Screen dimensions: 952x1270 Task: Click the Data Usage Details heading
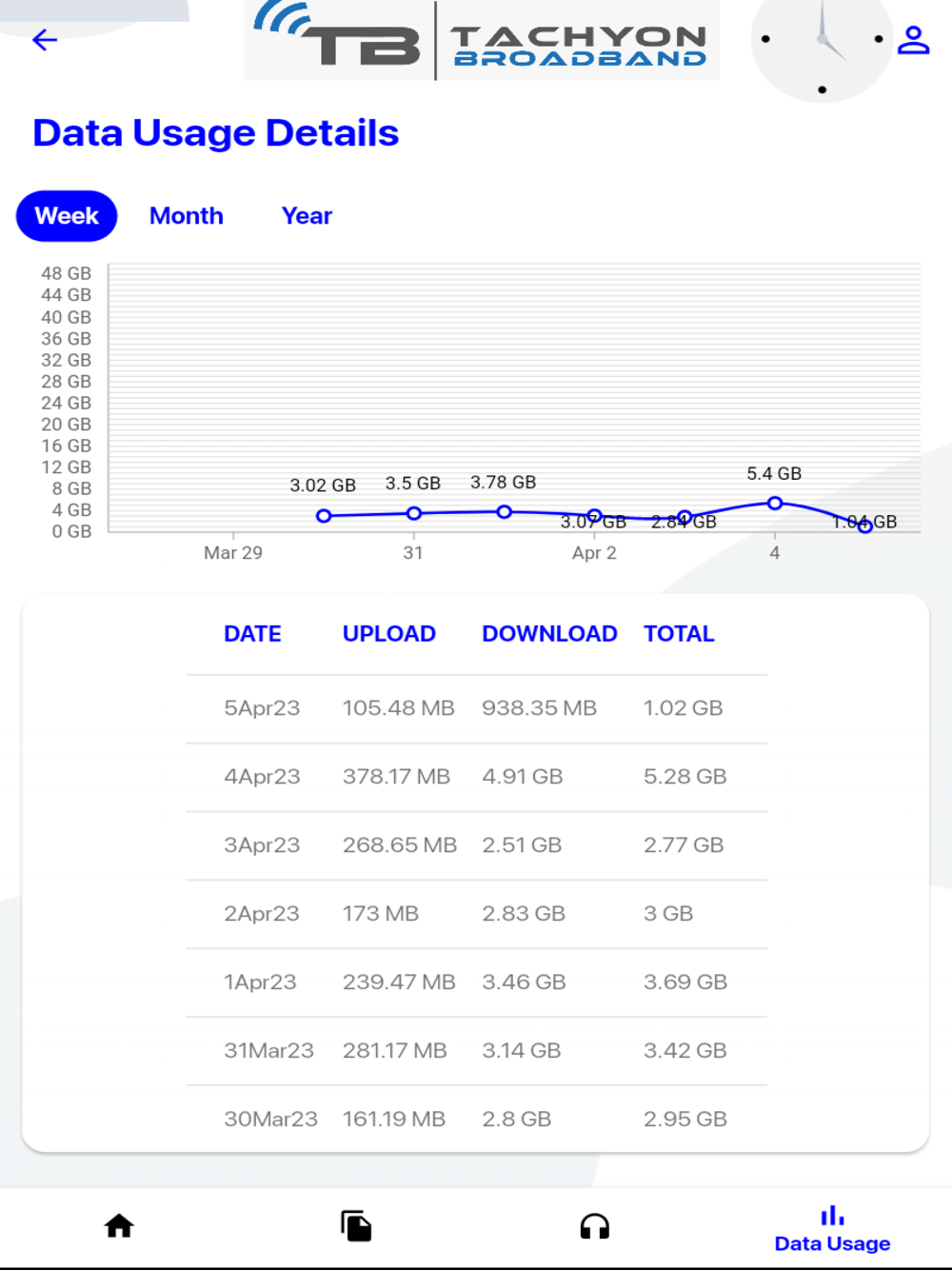tap(216, 133)
